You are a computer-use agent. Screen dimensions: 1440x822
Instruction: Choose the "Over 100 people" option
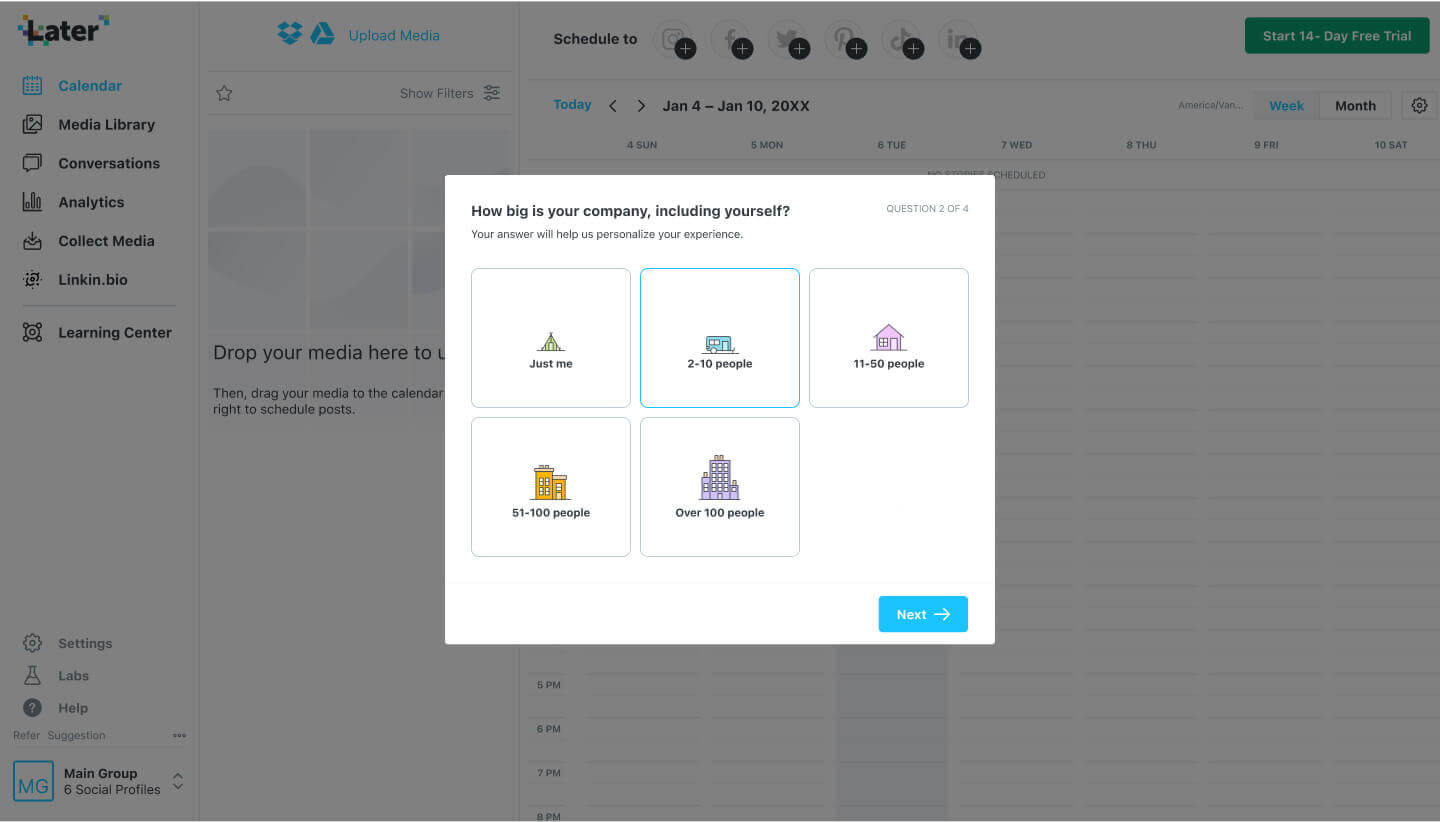pyautogui.click(x=719, y=487)
